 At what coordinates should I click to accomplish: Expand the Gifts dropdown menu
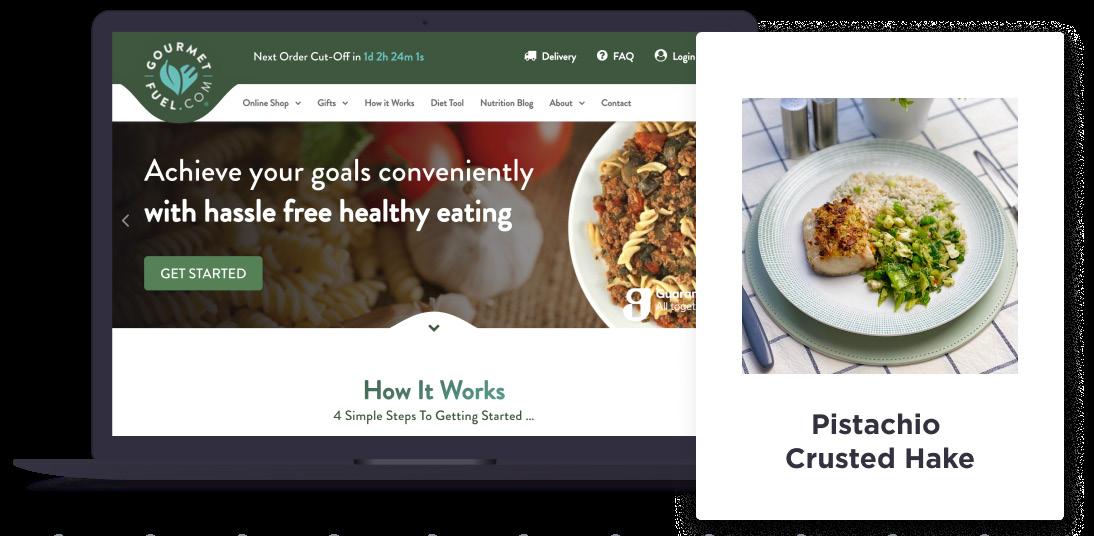(x=333, y=103)
